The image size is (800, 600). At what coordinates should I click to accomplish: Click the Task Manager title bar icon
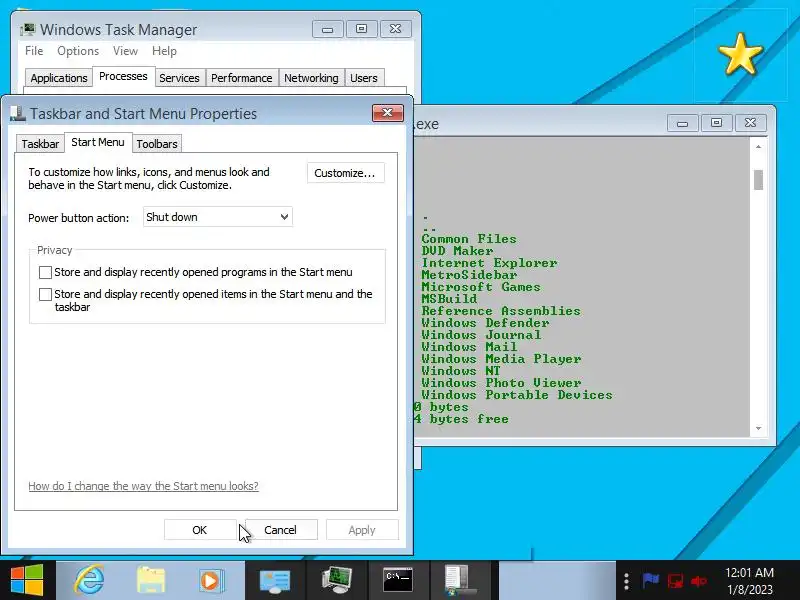coord(28,30)
